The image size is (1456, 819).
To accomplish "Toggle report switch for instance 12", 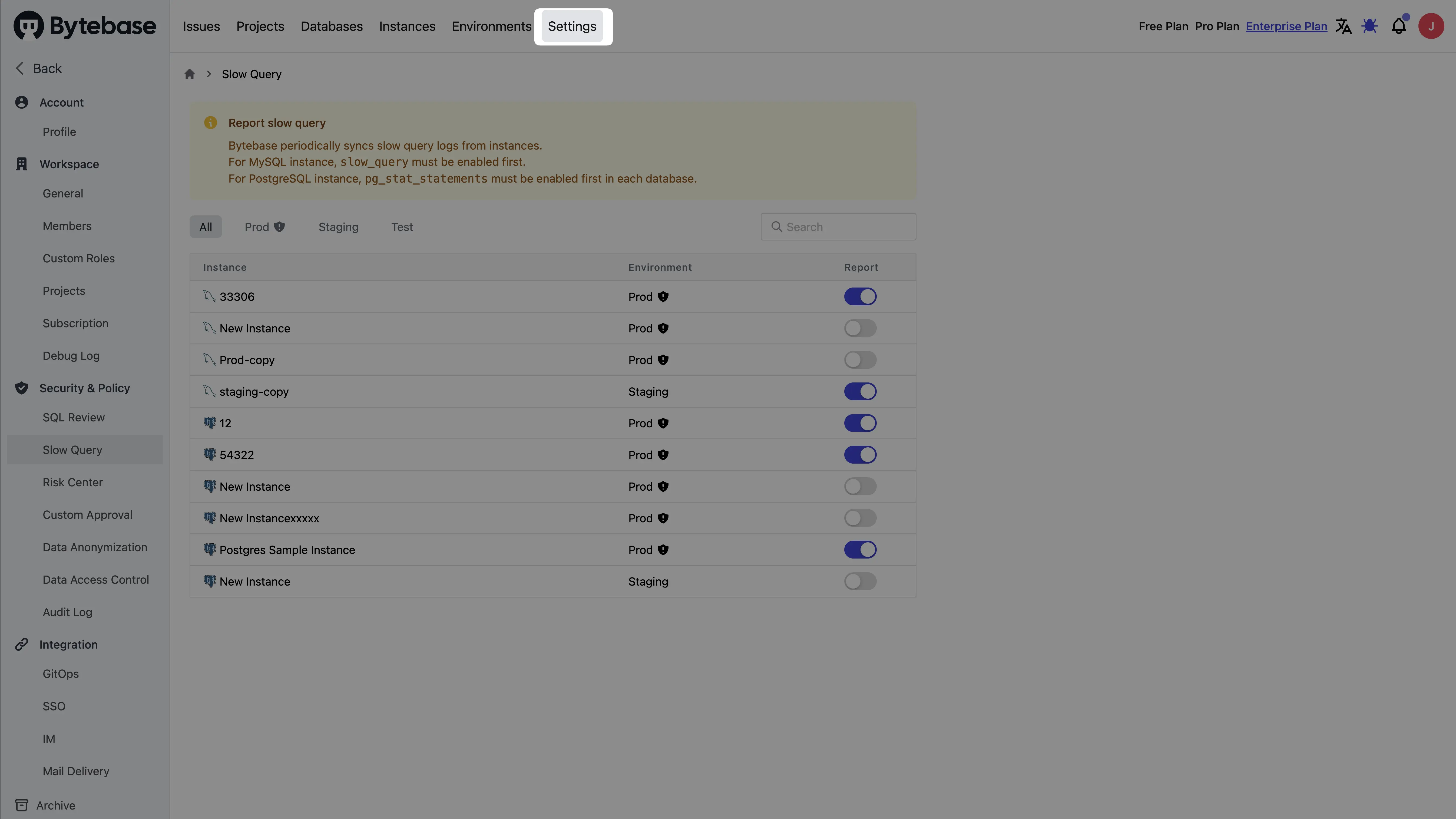I will (860, 423).
